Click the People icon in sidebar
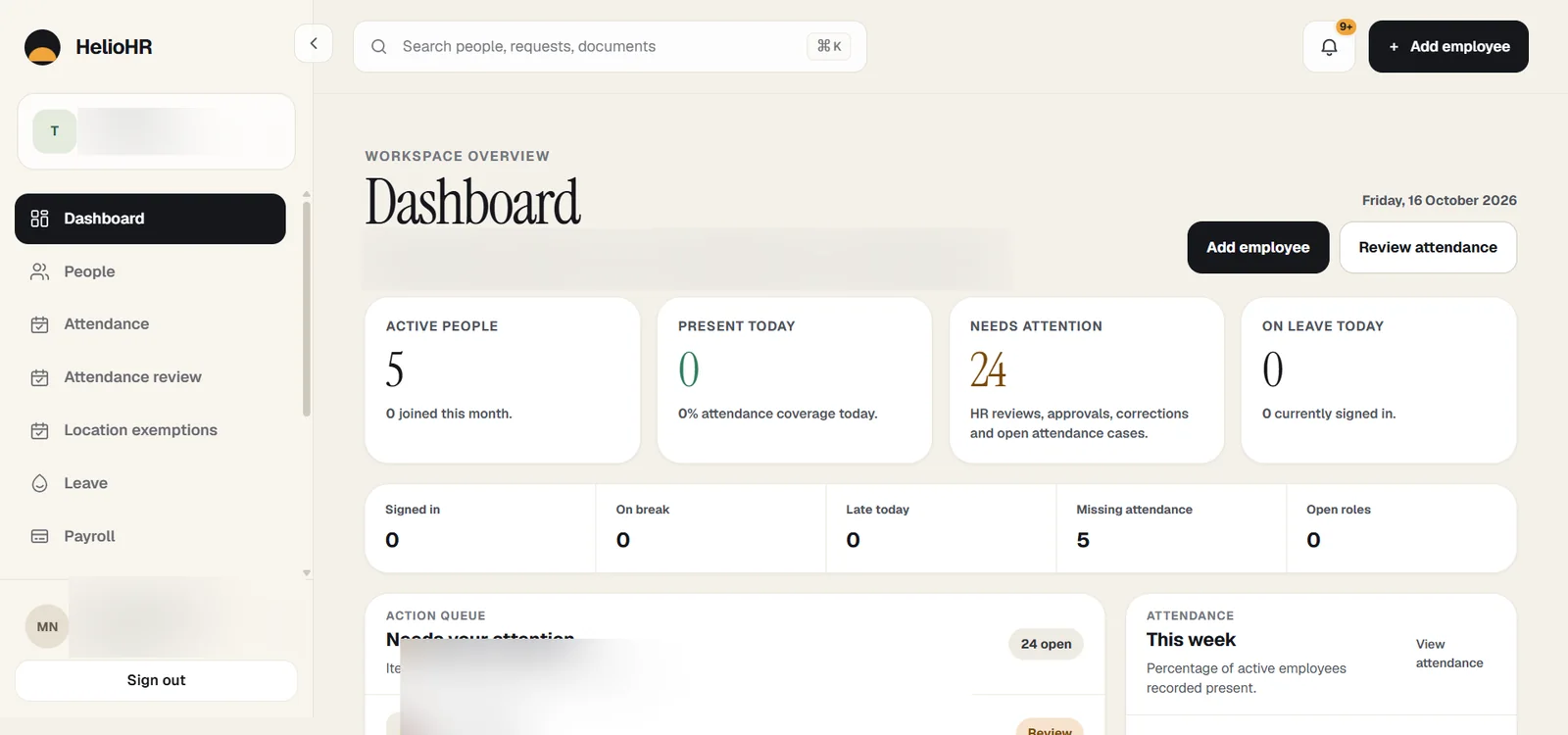 (x=40, y=271)
